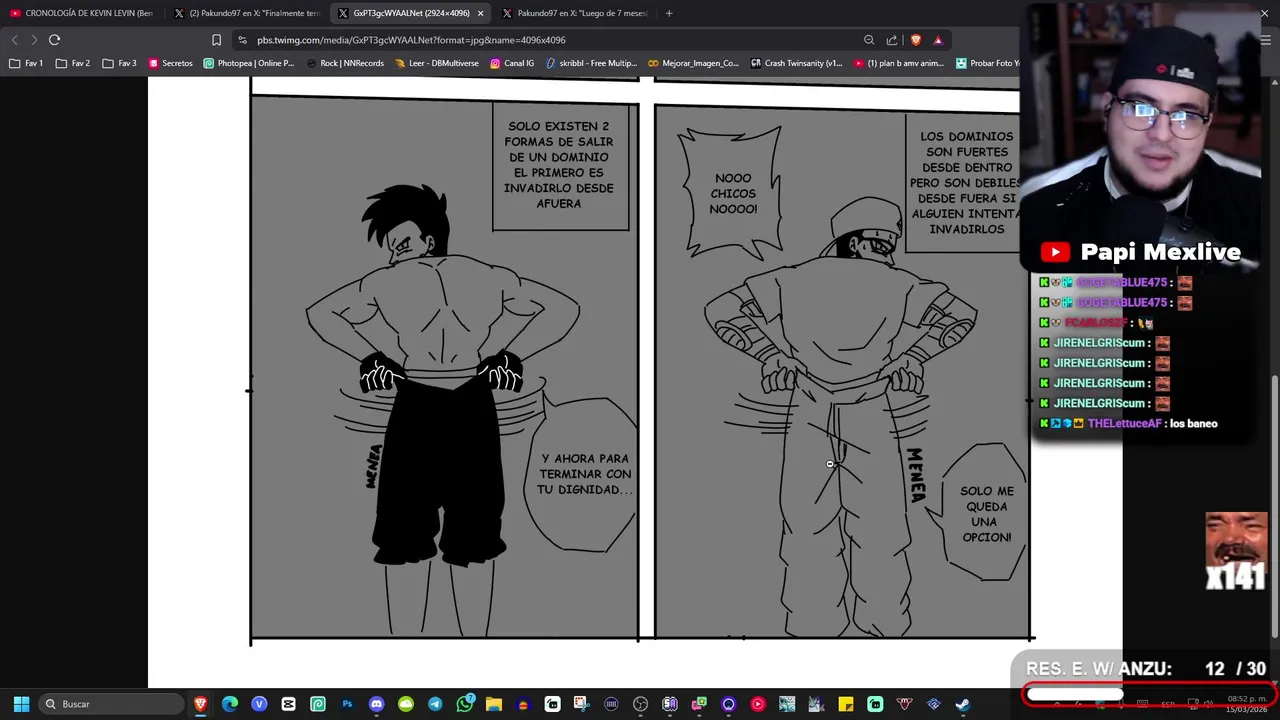Open the Secretos bookmark

[170, 63]
